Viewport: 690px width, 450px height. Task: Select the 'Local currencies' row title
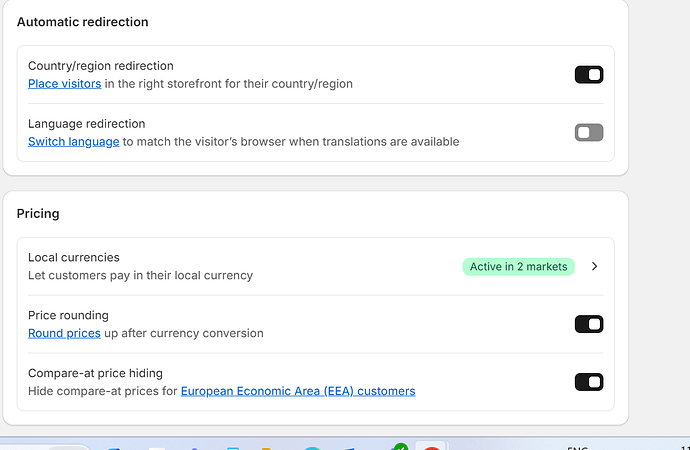click(x=73, y=257)
